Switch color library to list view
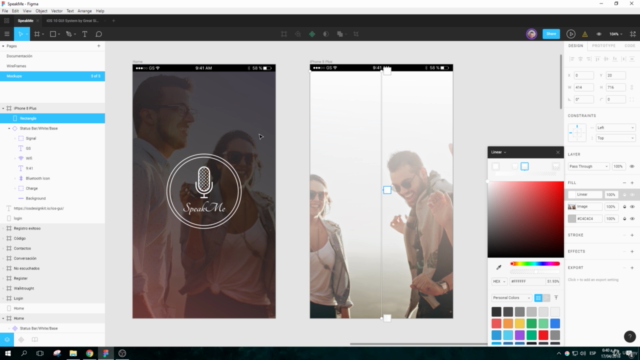The height and width of the screenshot is (360, 640). click(546, 298)
